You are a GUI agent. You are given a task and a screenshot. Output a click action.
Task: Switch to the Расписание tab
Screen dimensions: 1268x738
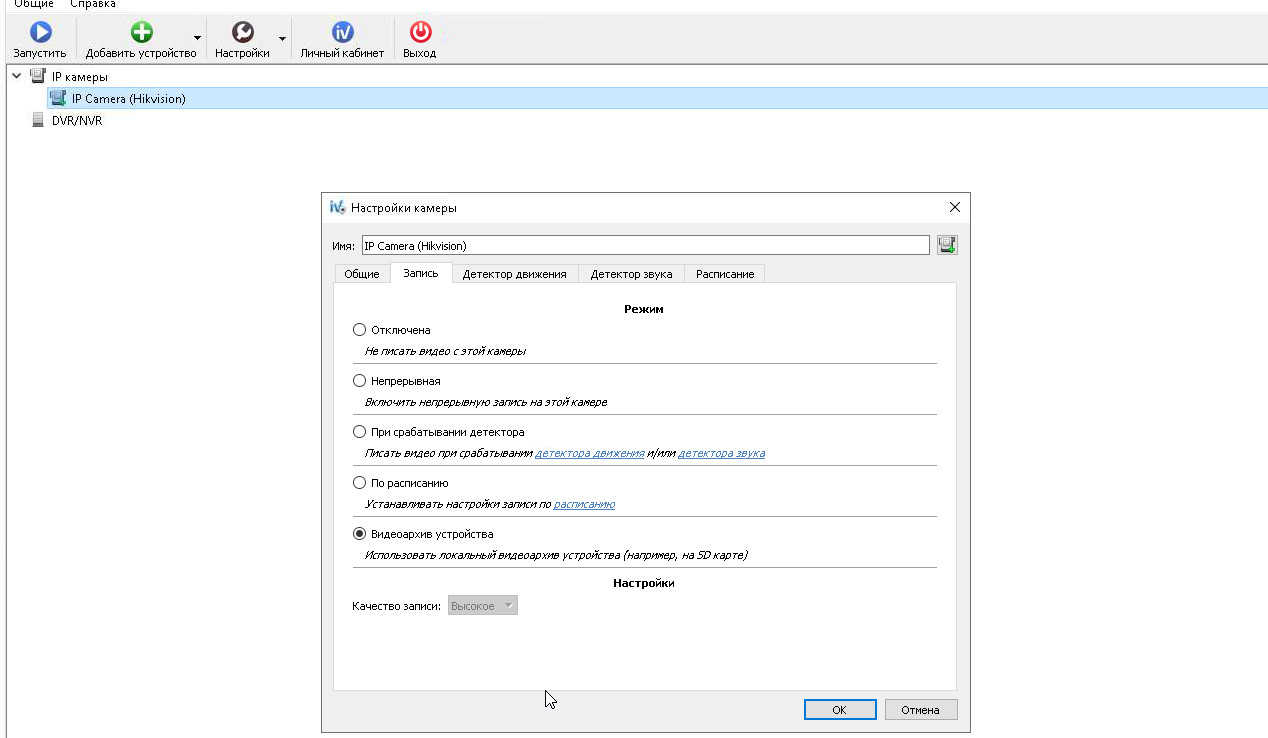[725, 274]
